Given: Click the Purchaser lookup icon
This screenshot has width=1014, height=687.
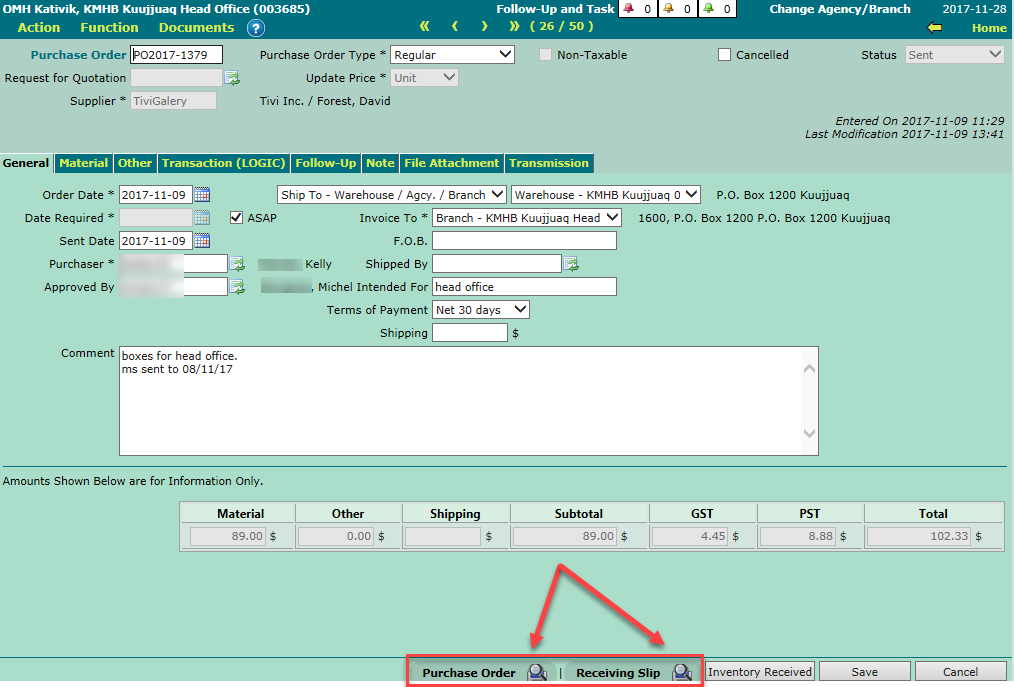Looking at the screenshot, I should pyautogui.click(x=237, y=264).
